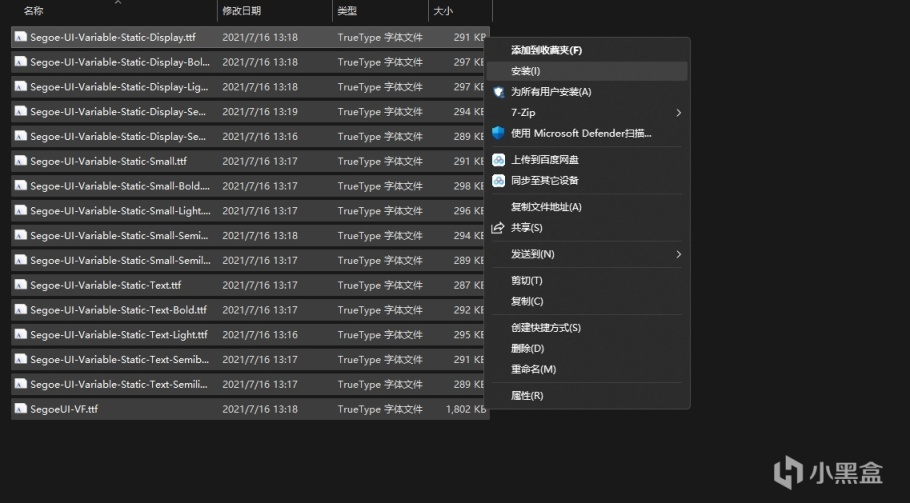Screen dimensions: 910x503
Task: Expand the 发送到(N) submenu arrow
Action: click(678, 254)
